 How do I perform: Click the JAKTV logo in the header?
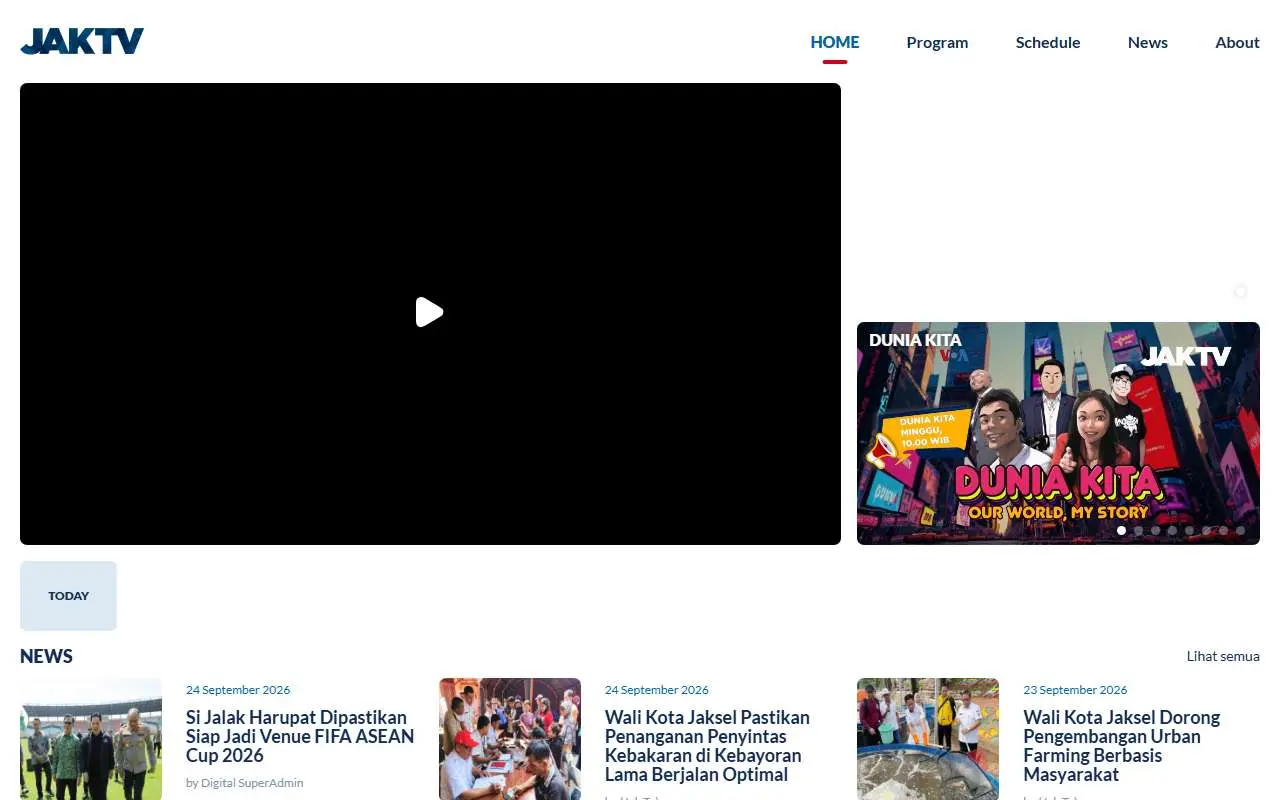(82, 41)
